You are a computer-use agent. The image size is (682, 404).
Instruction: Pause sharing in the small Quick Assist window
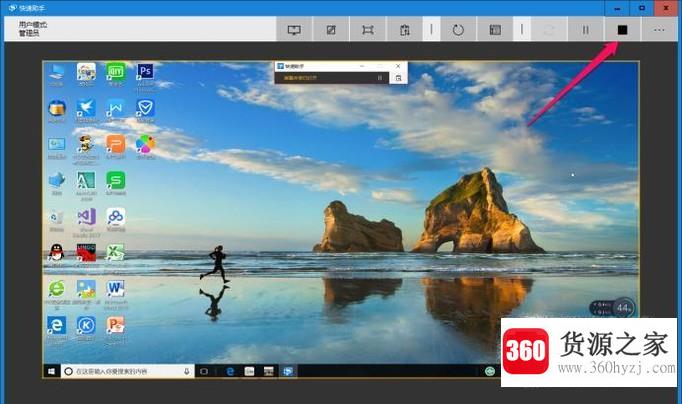[380, 78]
